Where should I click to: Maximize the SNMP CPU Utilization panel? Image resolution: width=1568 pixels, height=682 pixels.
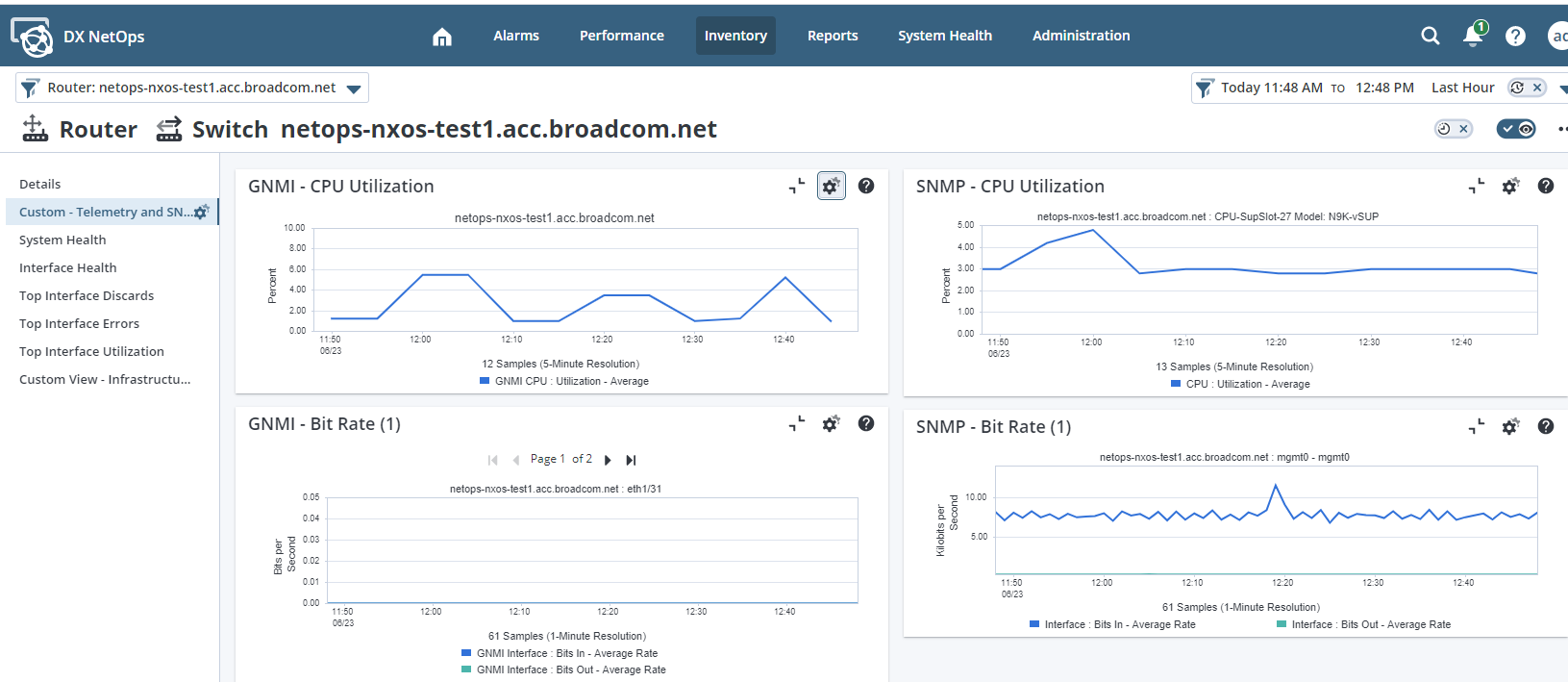pyautogui.click(x=1476, y=186)
